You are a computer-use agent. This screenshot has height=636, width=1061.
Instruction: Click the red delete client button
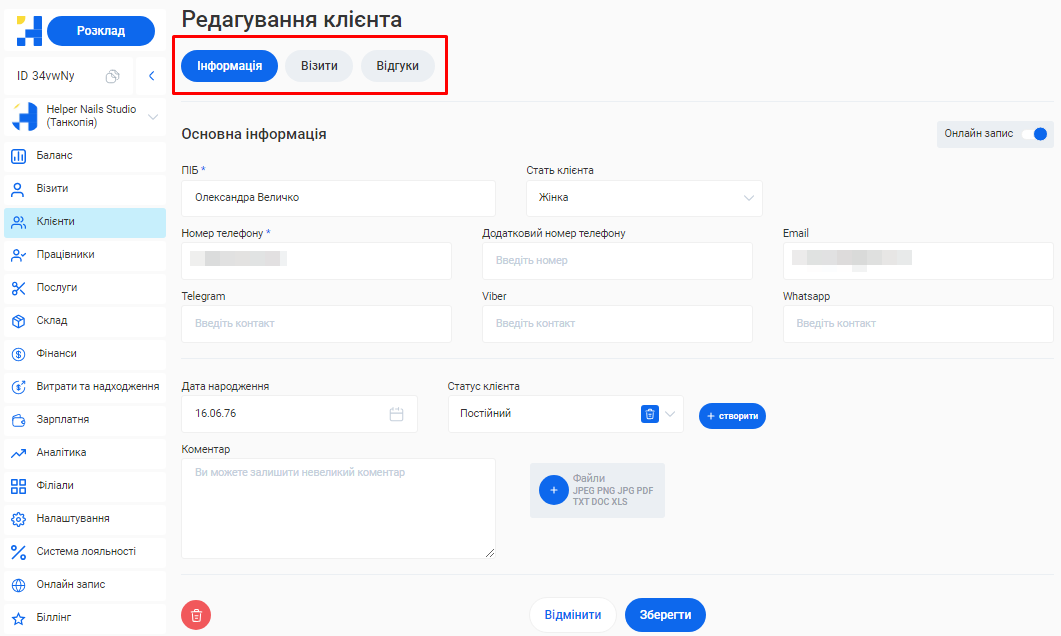click(x=196, y=615)
